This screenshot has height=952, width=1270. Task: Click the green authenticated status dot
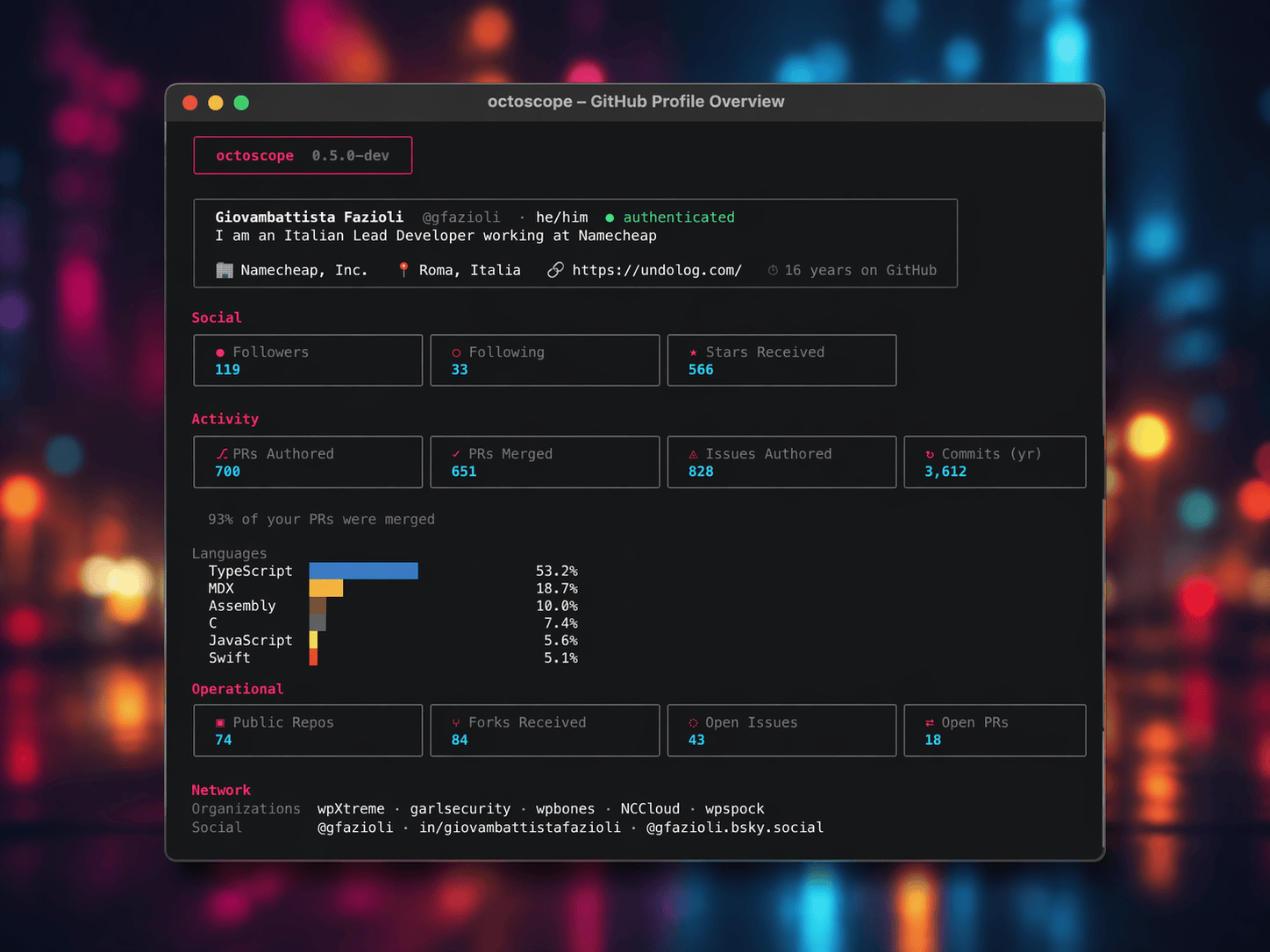610,217
